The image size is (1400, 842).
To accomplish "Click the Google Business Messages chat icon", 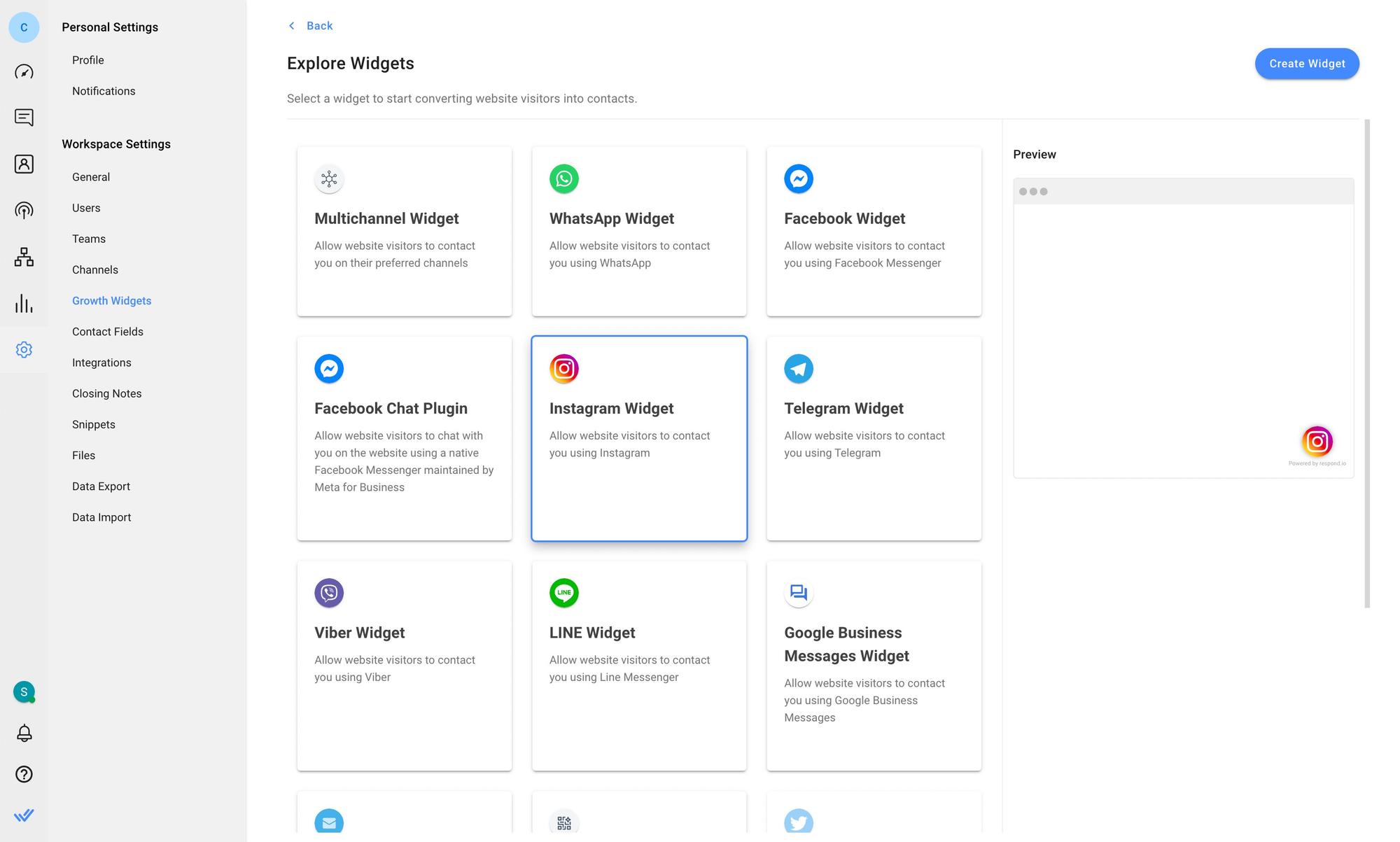I will 799,593.
